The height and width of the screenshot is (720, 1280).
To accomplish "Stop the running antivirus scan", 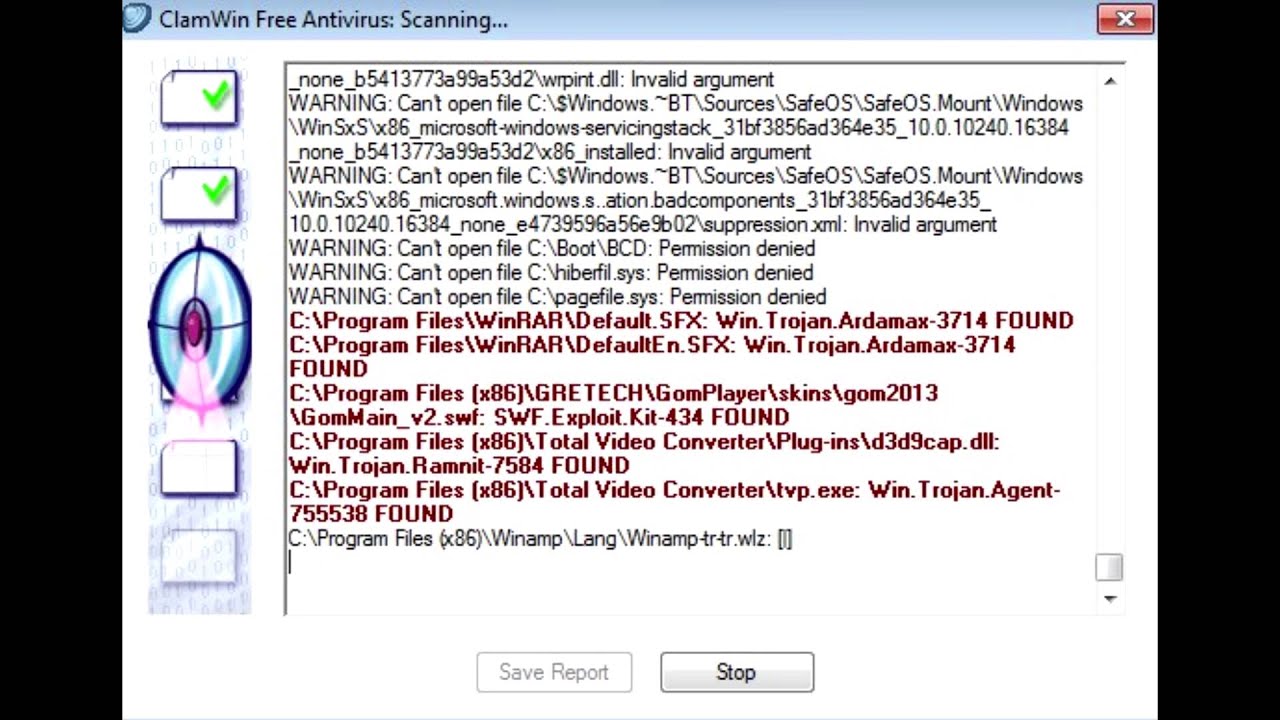I will click(737, 672).
